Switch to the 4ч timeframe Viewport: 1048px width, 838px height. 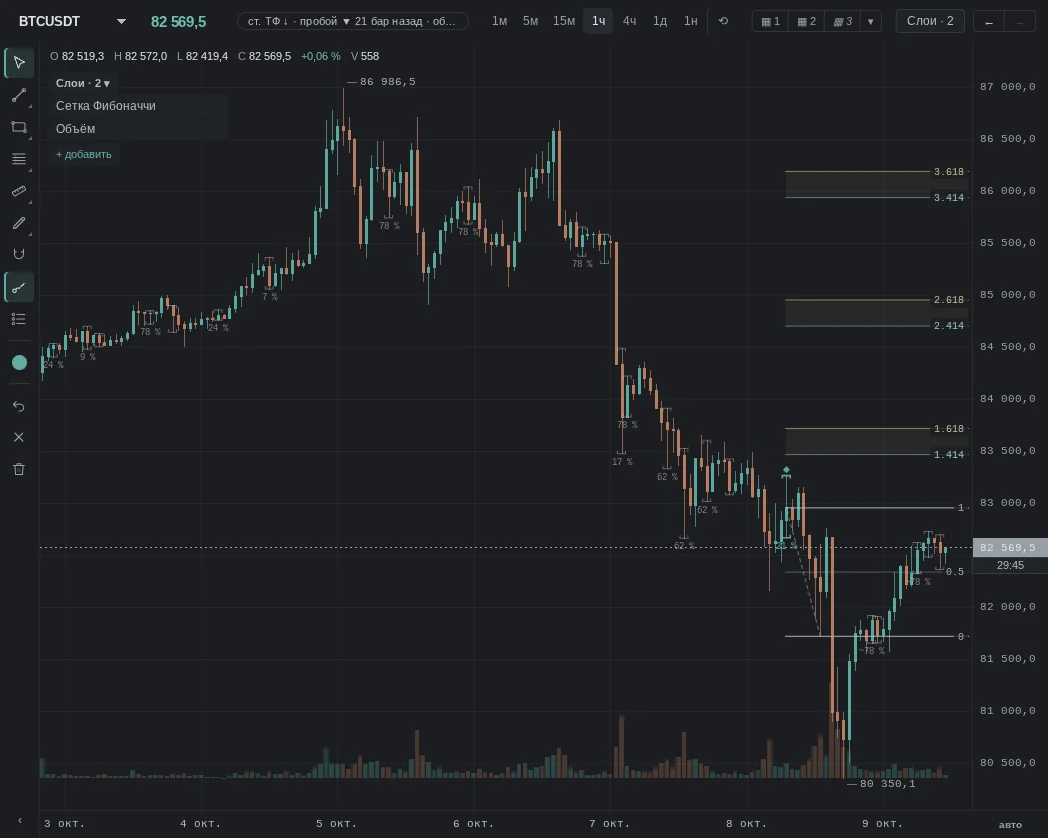[629, 21]
